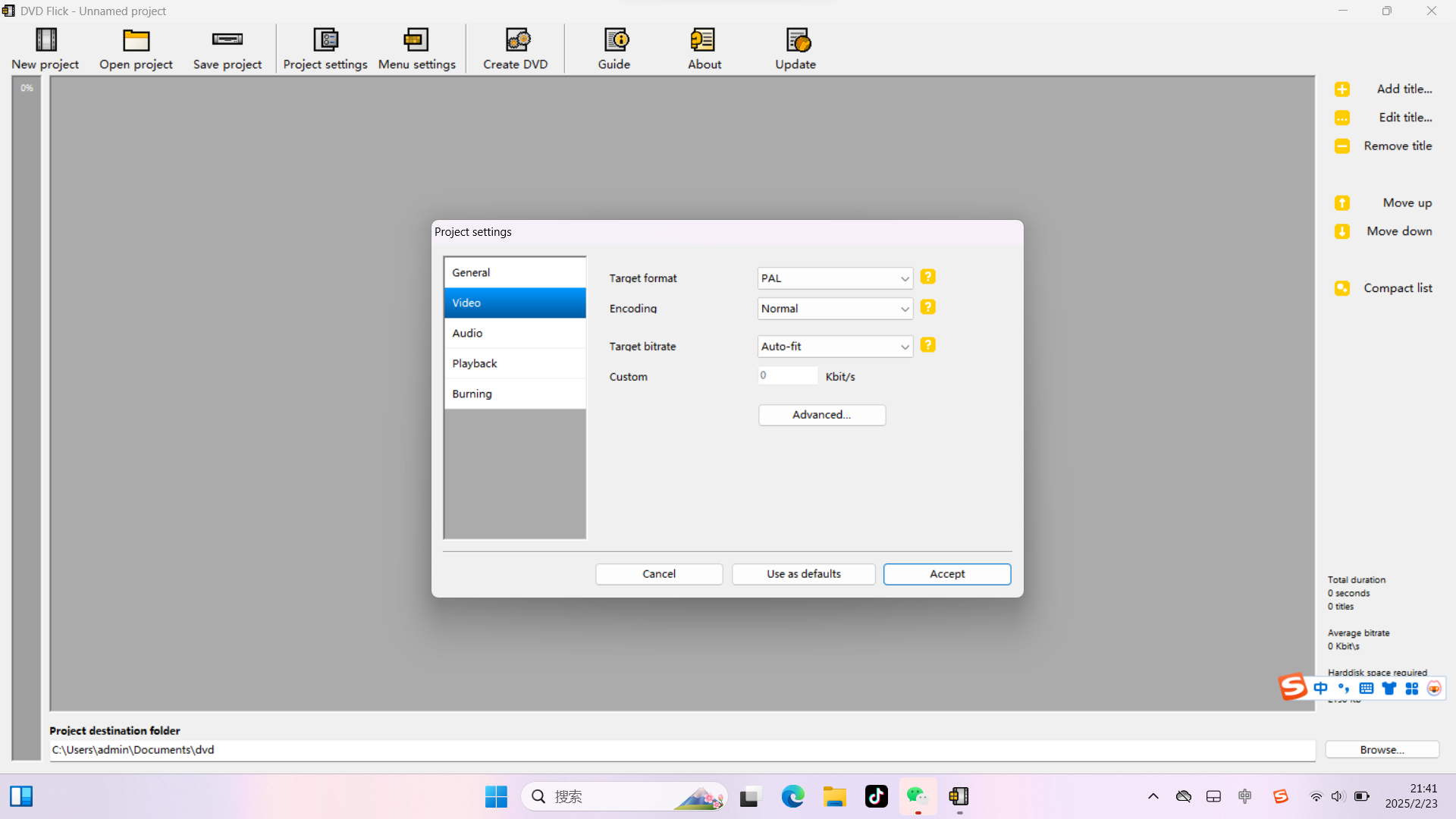Open the Target format PAL dropdown
This screenshot has width=1456, height=819.
[x=835, y=278]
